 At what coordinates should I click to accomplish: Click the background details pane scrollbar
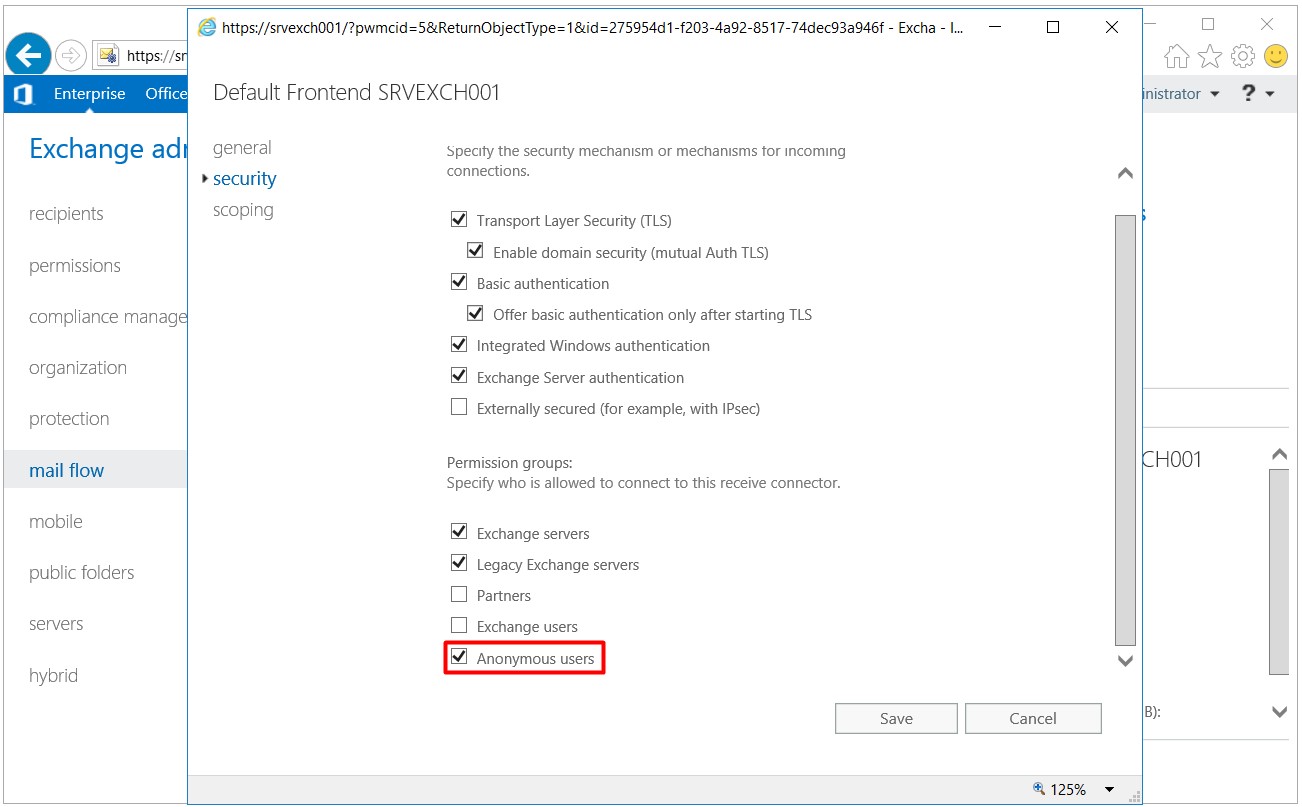click(1279, 572)
